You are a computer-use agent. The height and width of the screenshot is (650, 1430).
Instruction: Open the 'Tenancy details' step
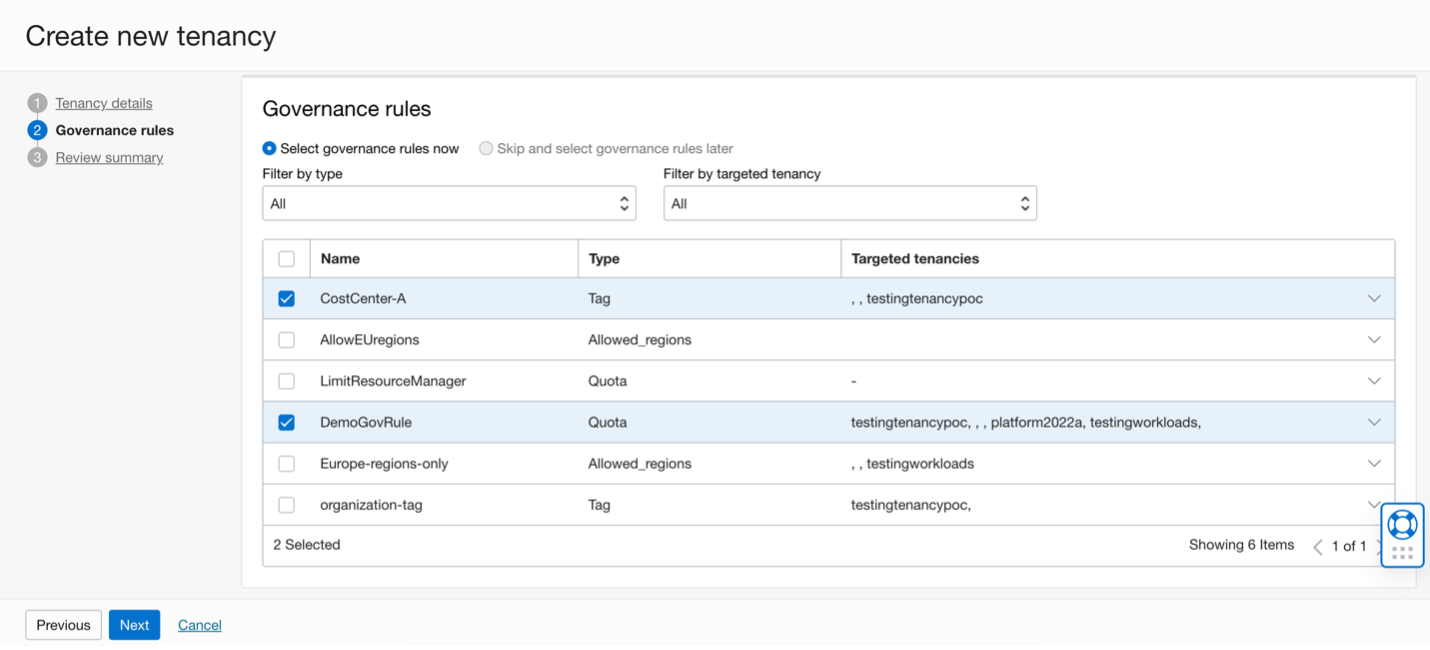[x=103, y=102]
